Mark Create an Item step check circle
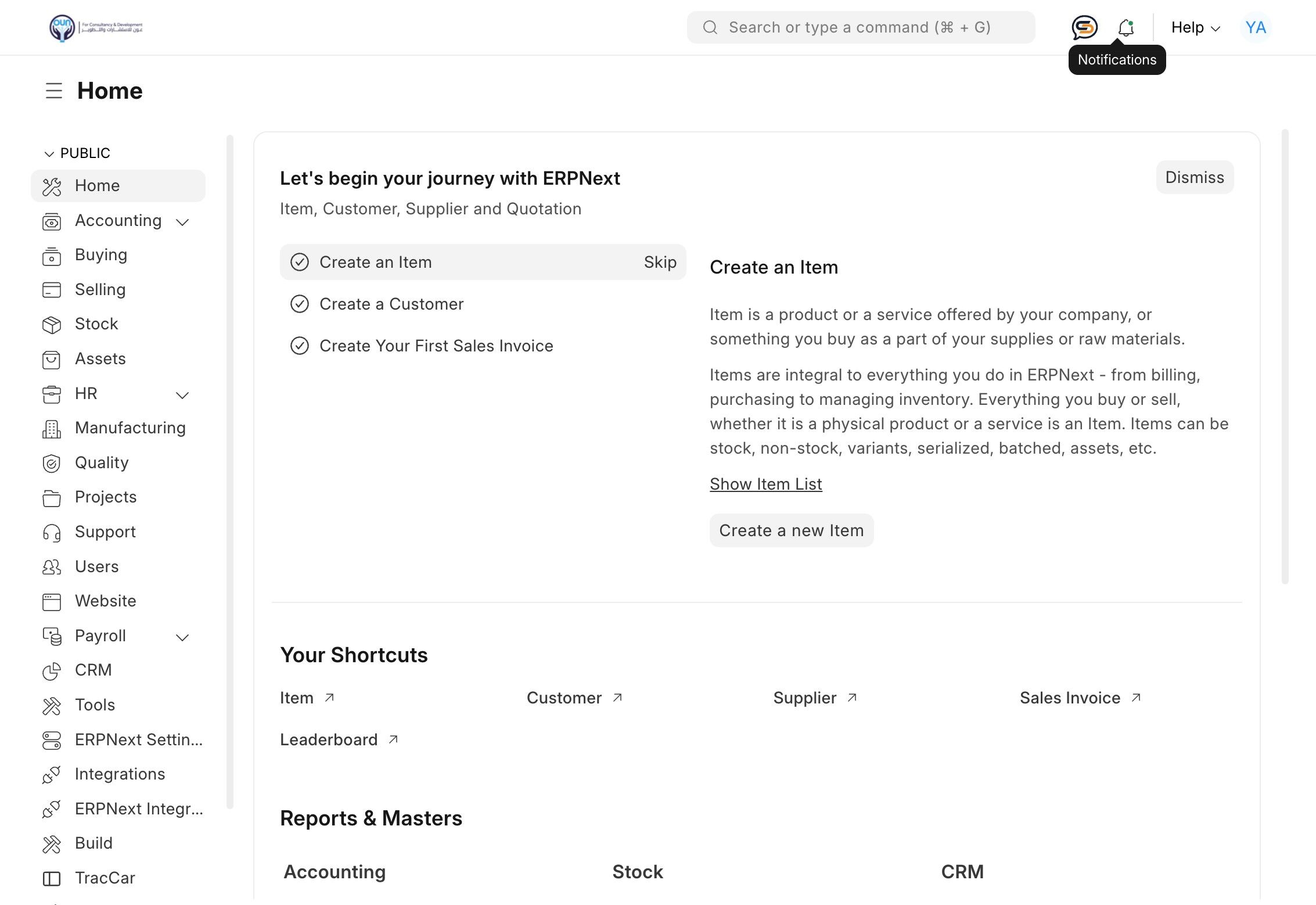The width and height of the screenshot is (1316, 905). tap(300, 263)
